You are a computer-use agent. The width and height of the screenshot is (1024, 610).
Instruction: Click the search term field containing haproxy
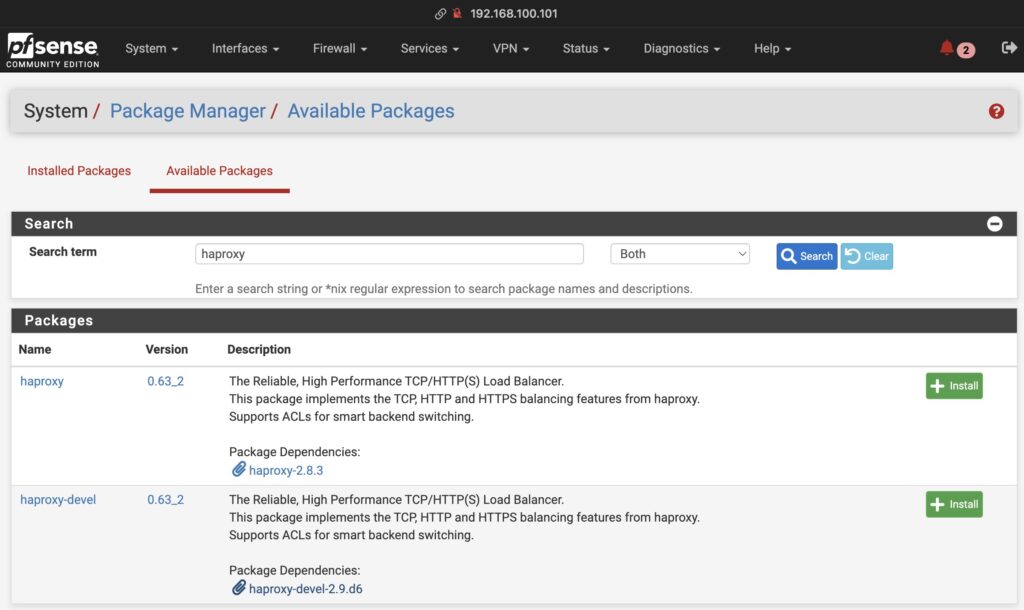point(389,254)
